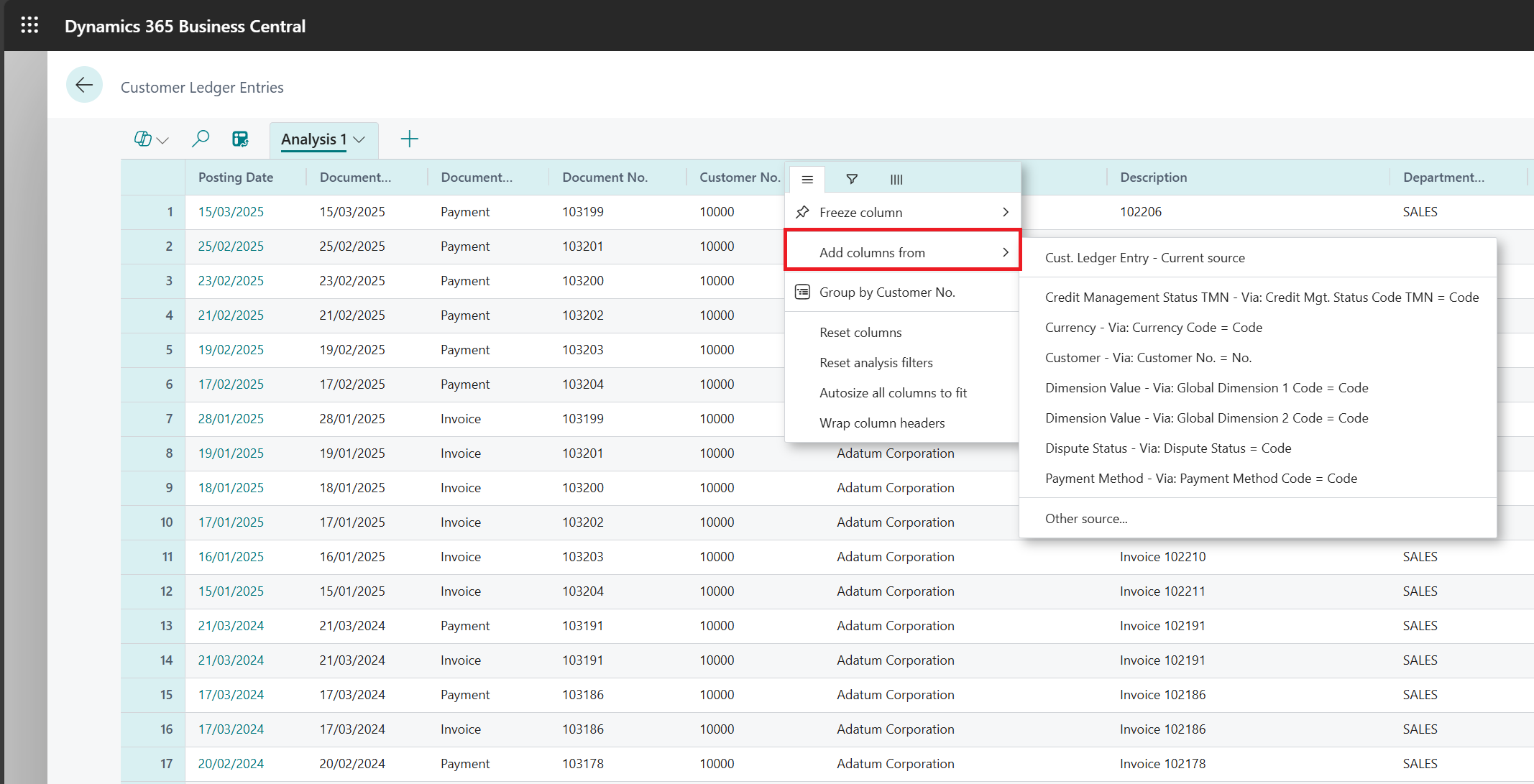Open posting date 21/03/2024 link in row 13

pos(231,626)
